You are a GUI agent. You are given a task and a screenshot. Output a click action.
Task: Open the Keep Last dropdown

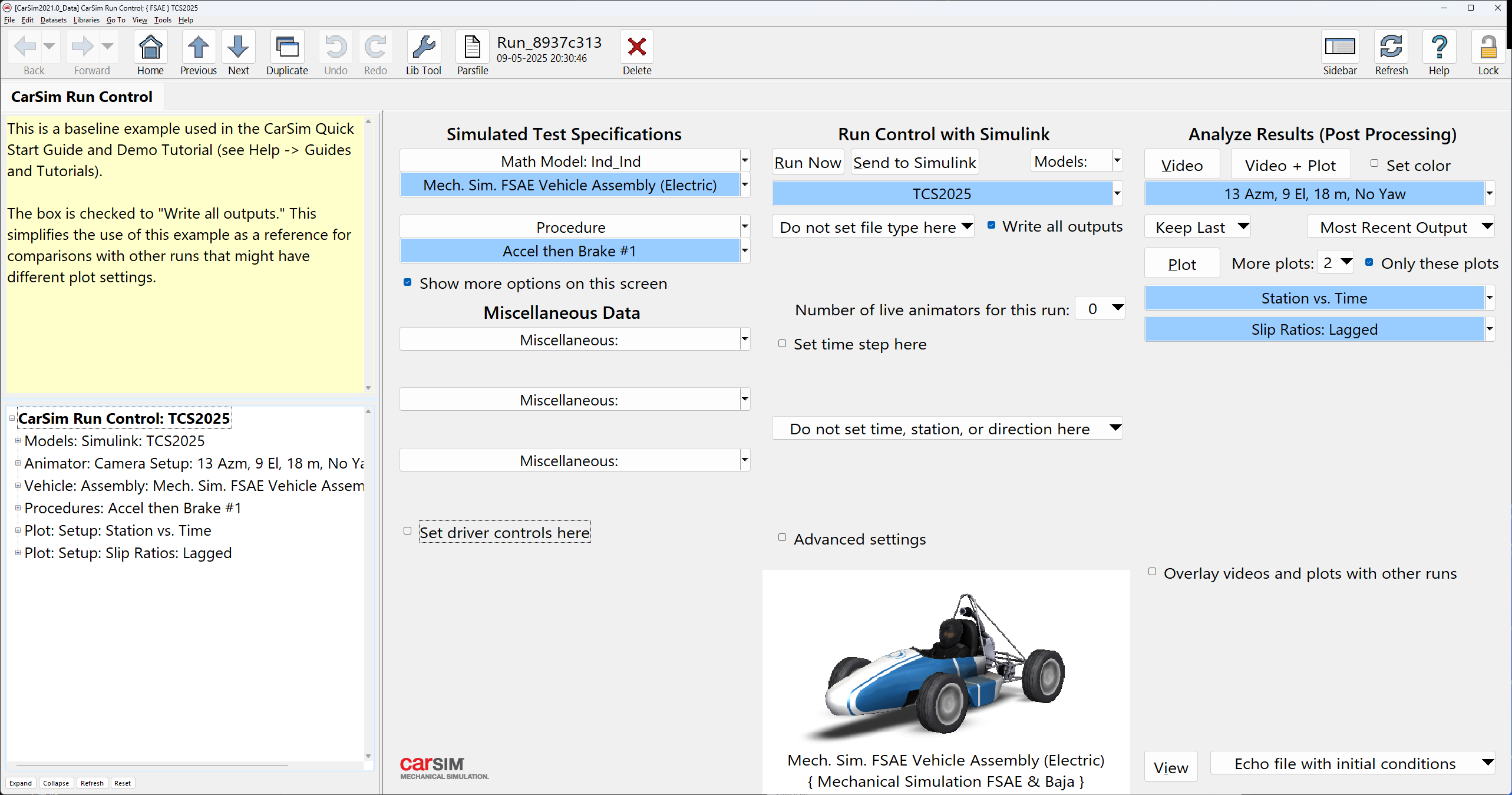pos(1197,227)
